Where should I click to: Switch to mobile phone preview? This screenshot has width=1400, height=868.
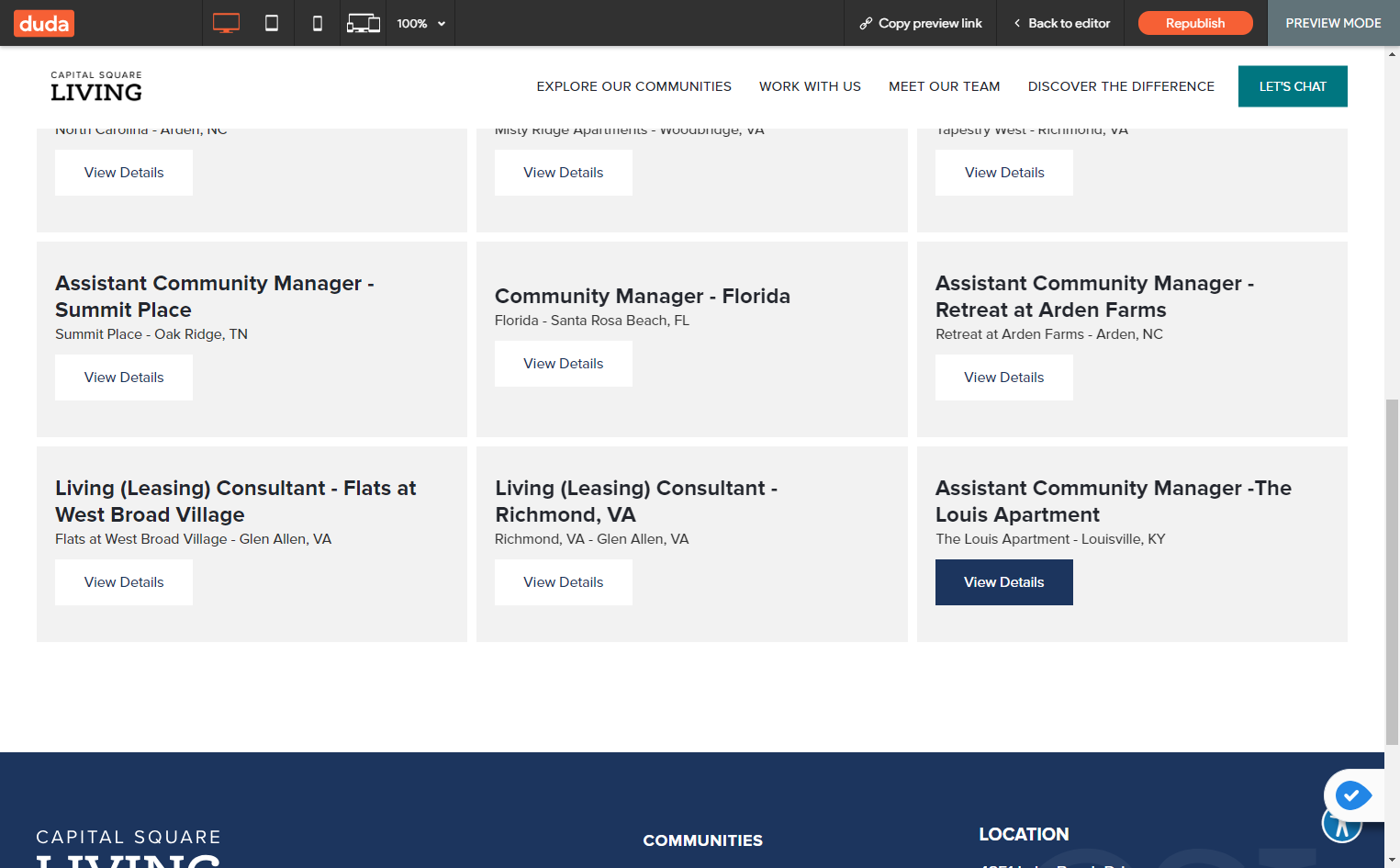coord(318,23)
